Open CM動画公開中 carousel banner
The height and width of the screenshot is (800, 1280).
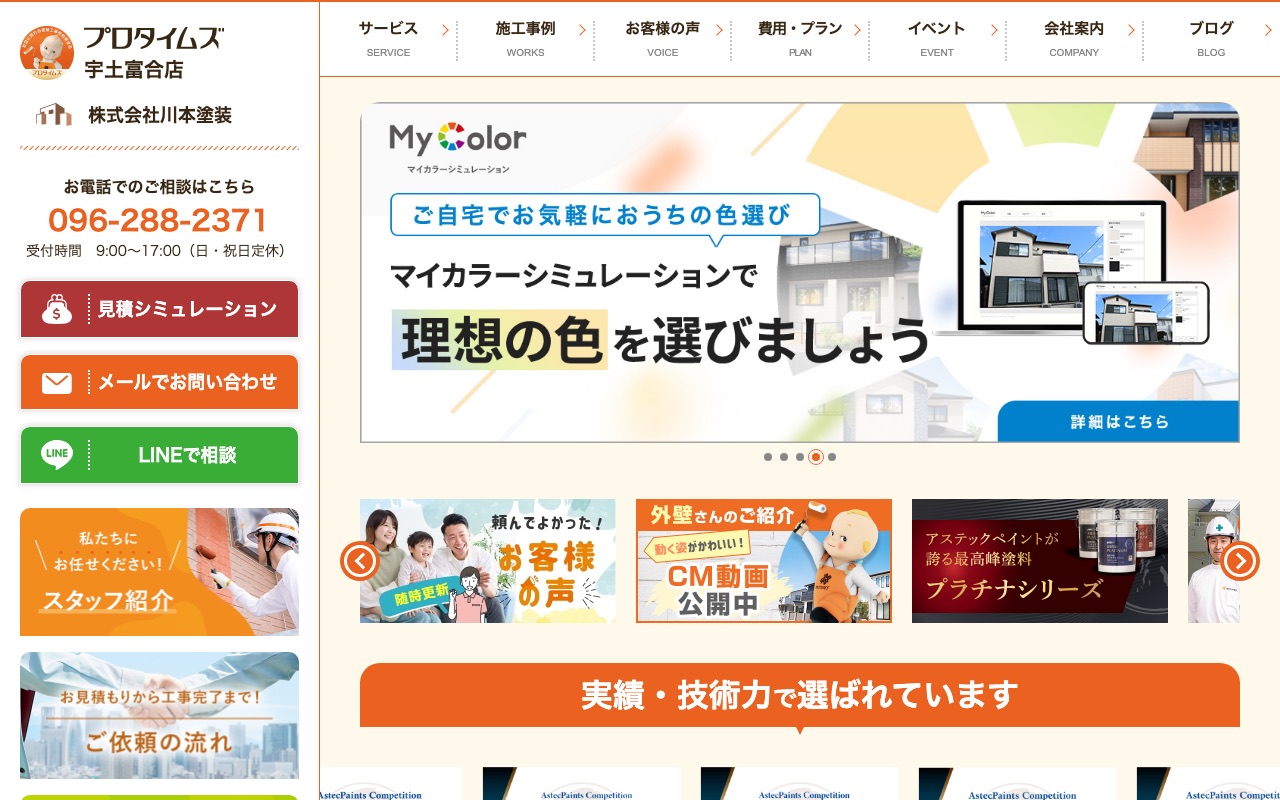[764, 561]
